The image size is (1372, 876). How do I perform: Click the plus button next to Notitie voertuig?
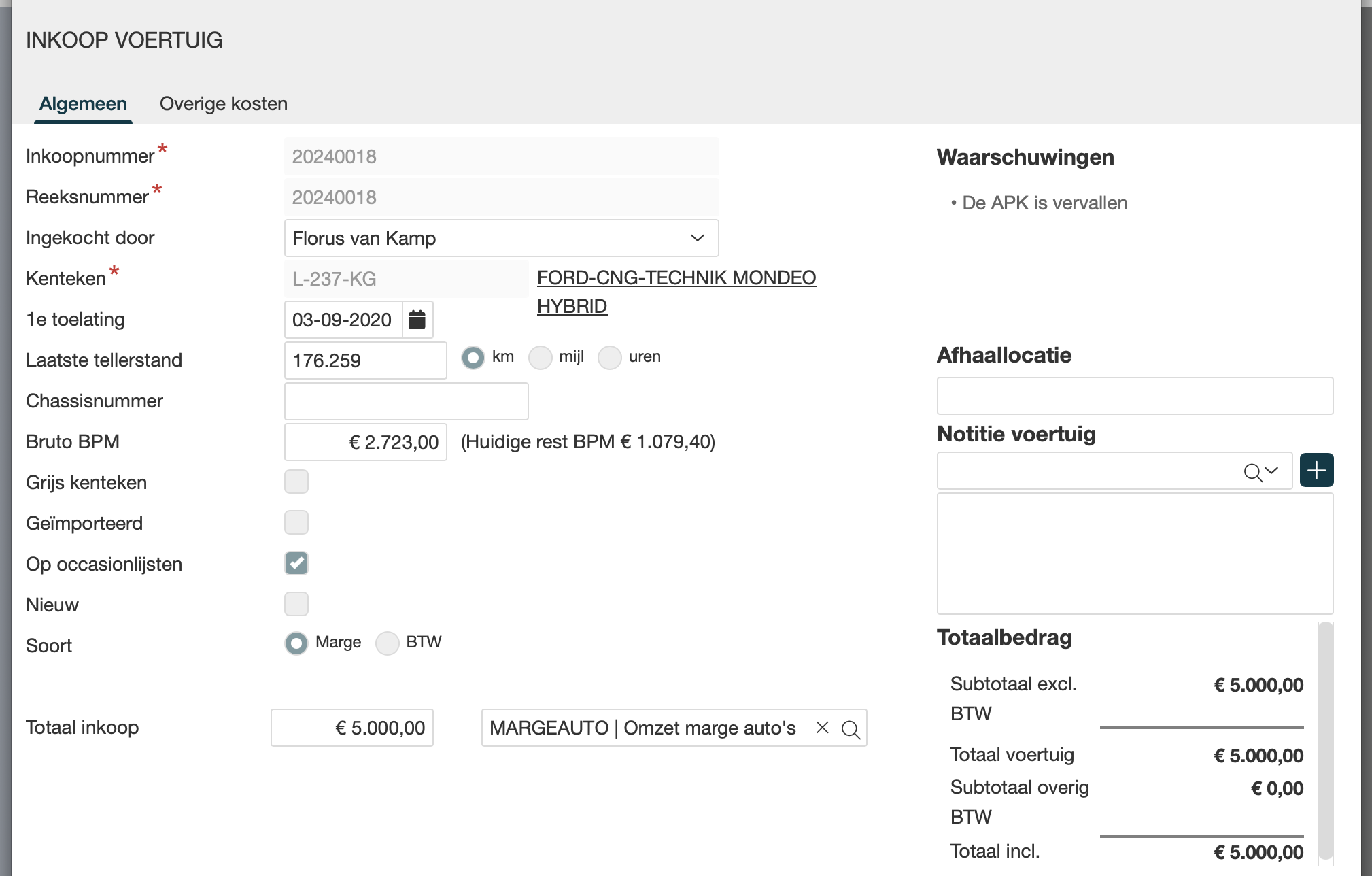(x=1316, y=470)
